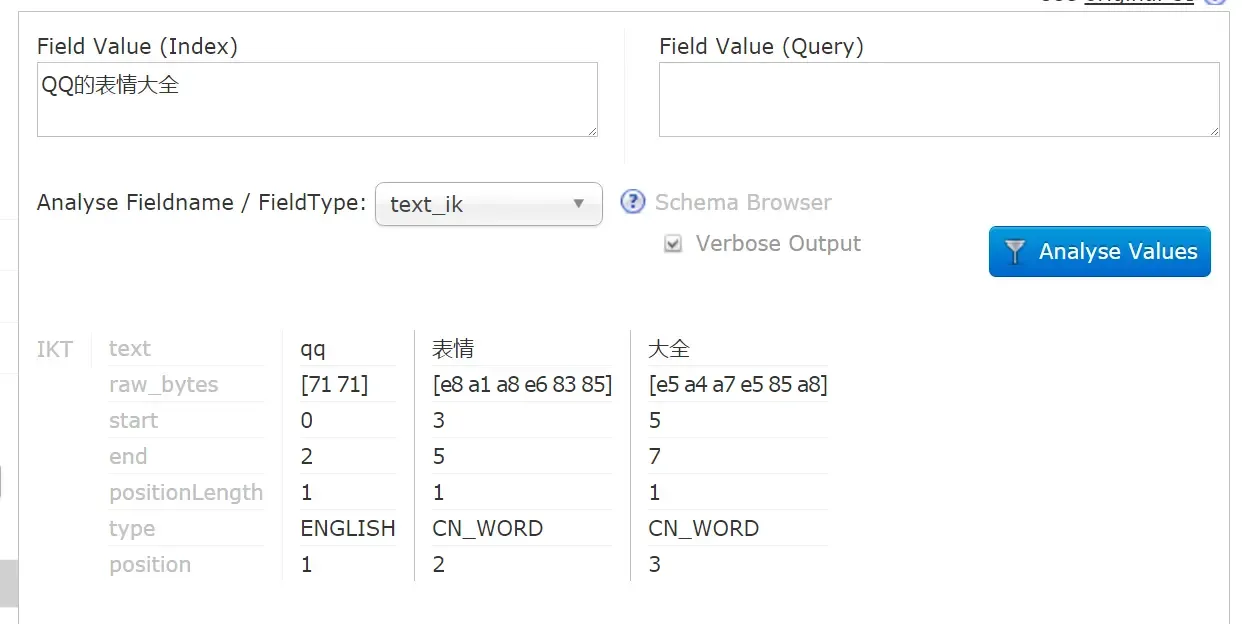Click the positionLength row label

(186, 493)
